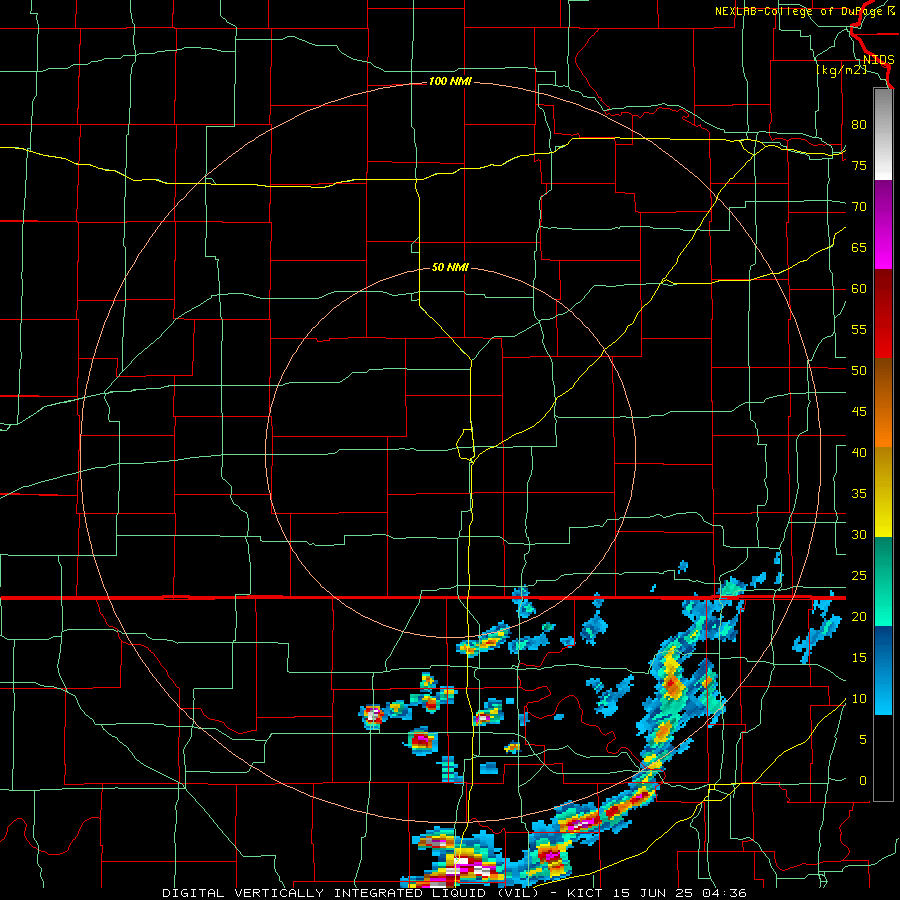The image size is (900, 900).
Task: Select the purple-magenta segment of the legend bar
Action: point(883,224)
